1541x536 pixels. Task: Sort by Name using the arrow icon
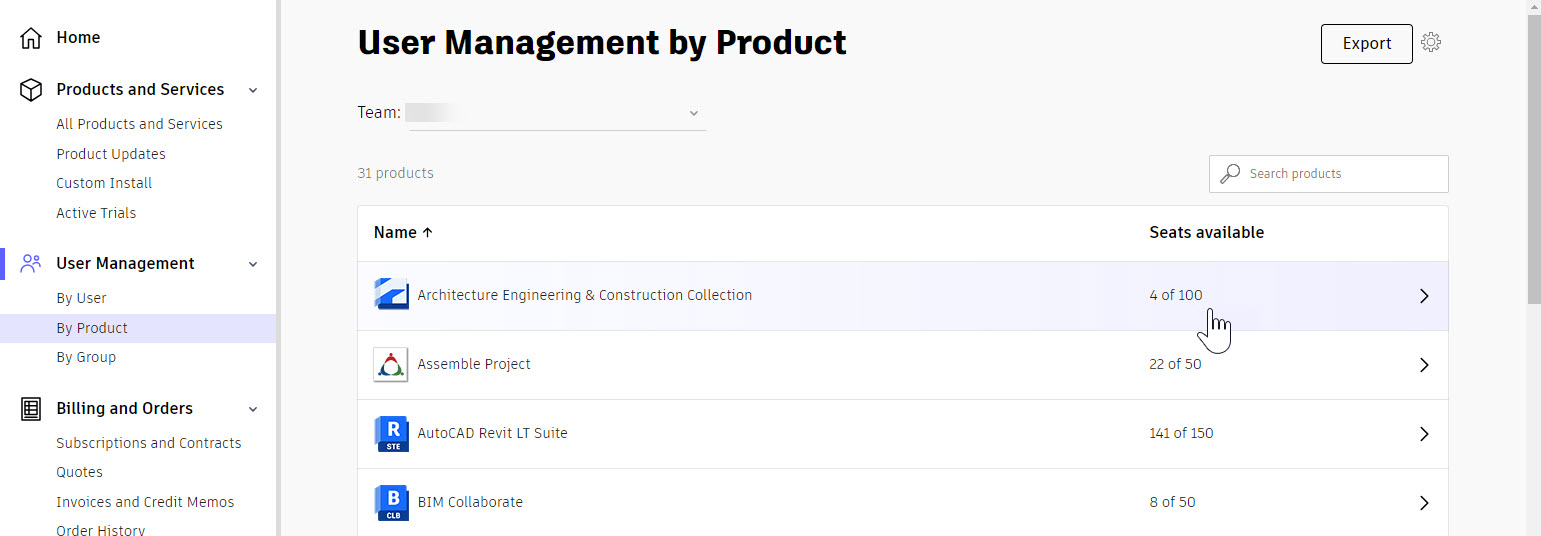[x=428, y=232]
